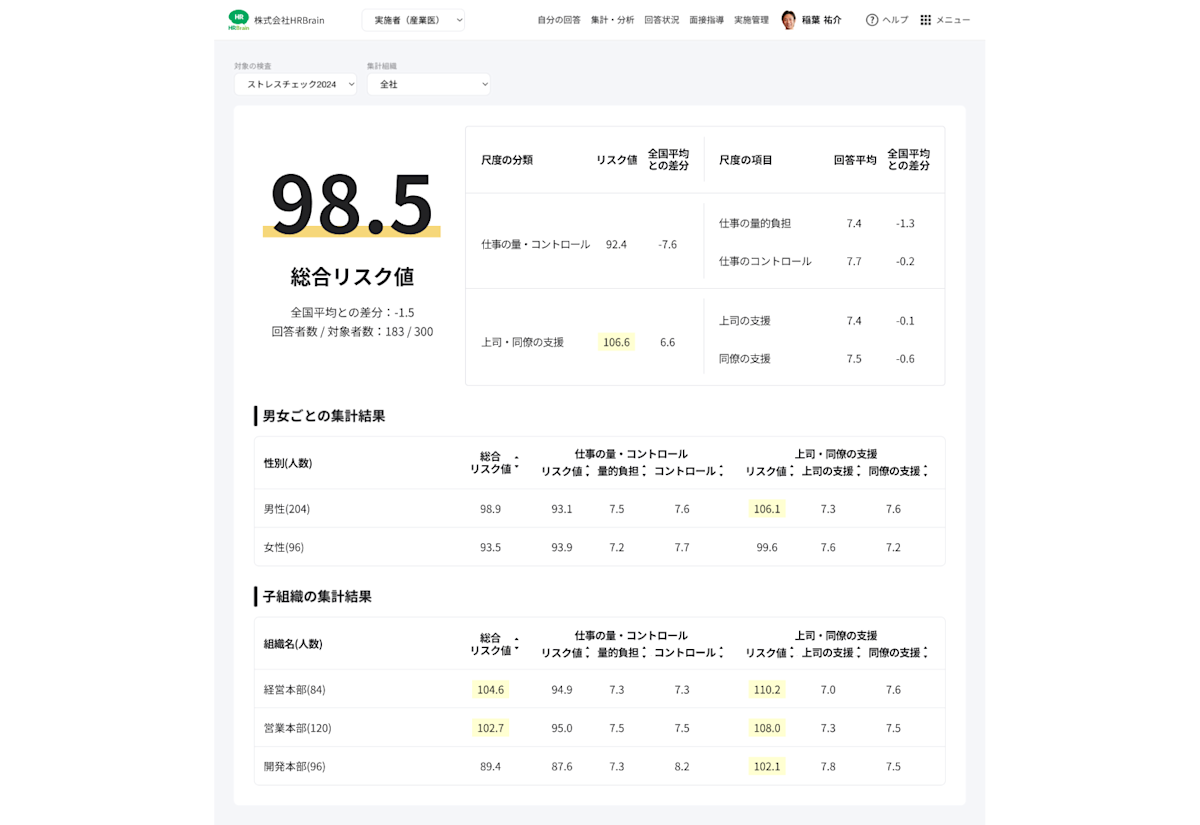The image size is (1200, 825).
Task: Click 92.4 risk value
Action: tap(616, 244)
